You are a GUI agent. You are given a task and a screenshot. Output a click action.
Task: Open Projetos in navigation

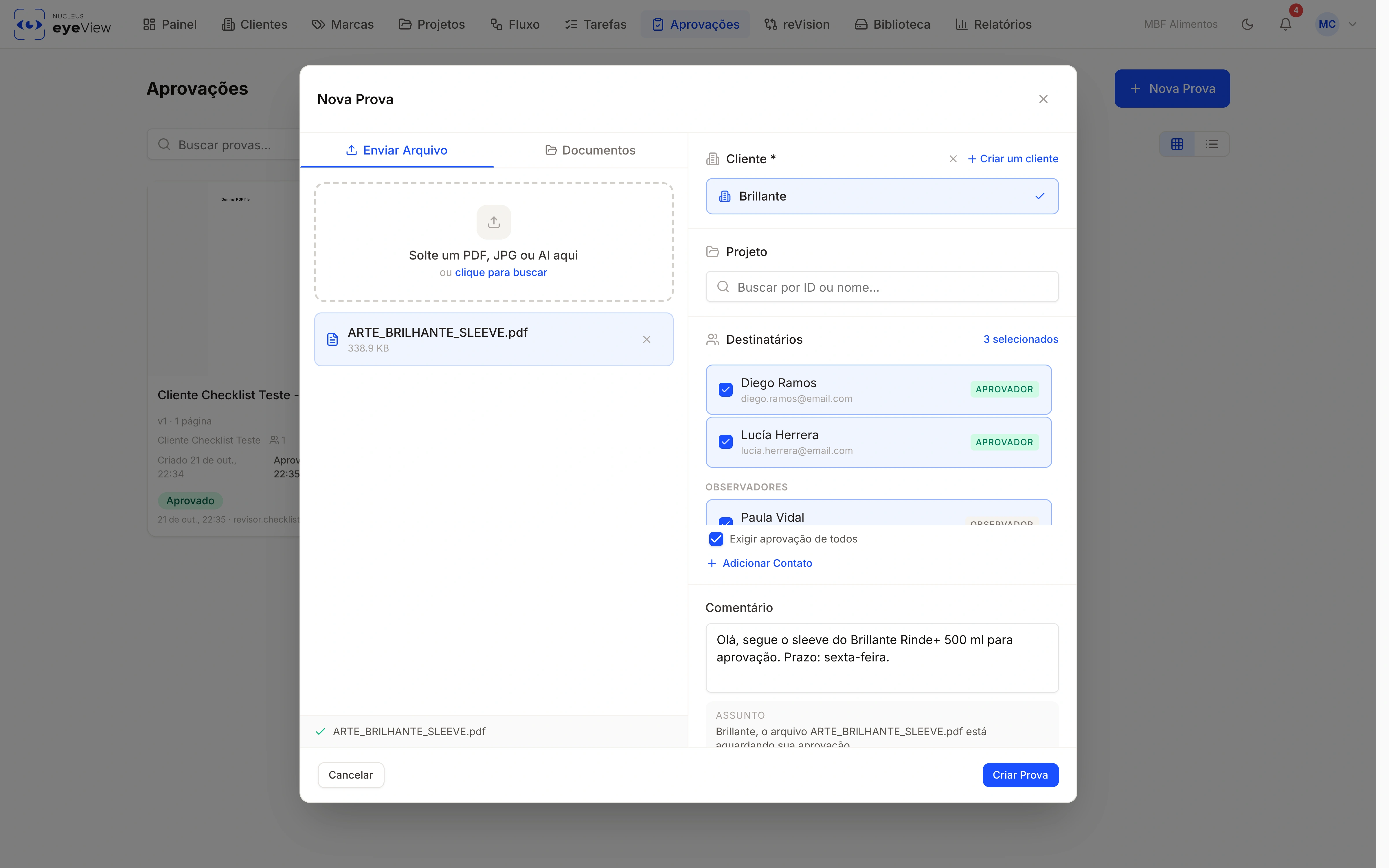tap(432, 24)
